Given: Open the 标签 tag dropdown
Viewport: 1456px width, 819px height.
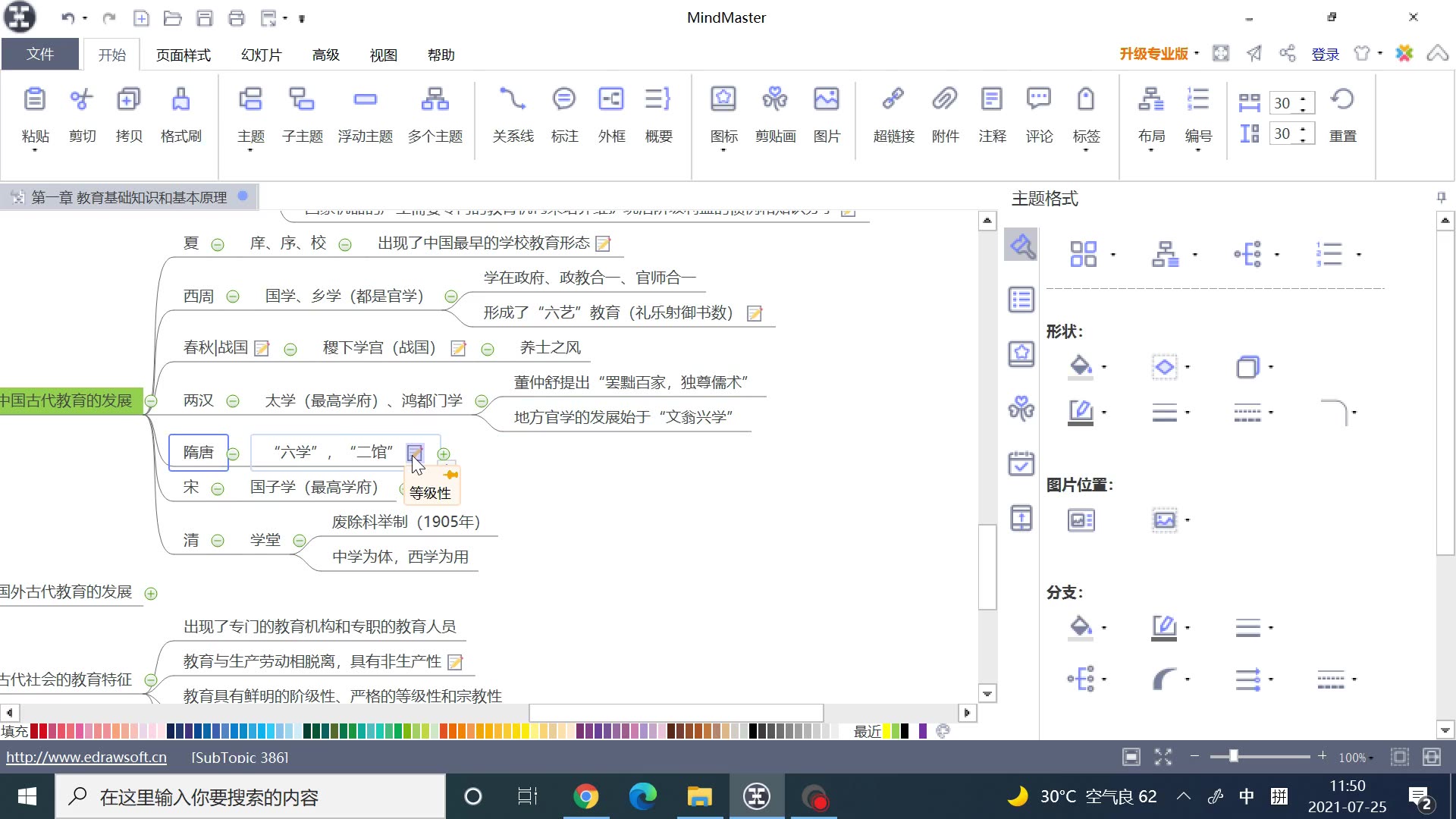Looking at the screenshot, I should coord(1086,150).
